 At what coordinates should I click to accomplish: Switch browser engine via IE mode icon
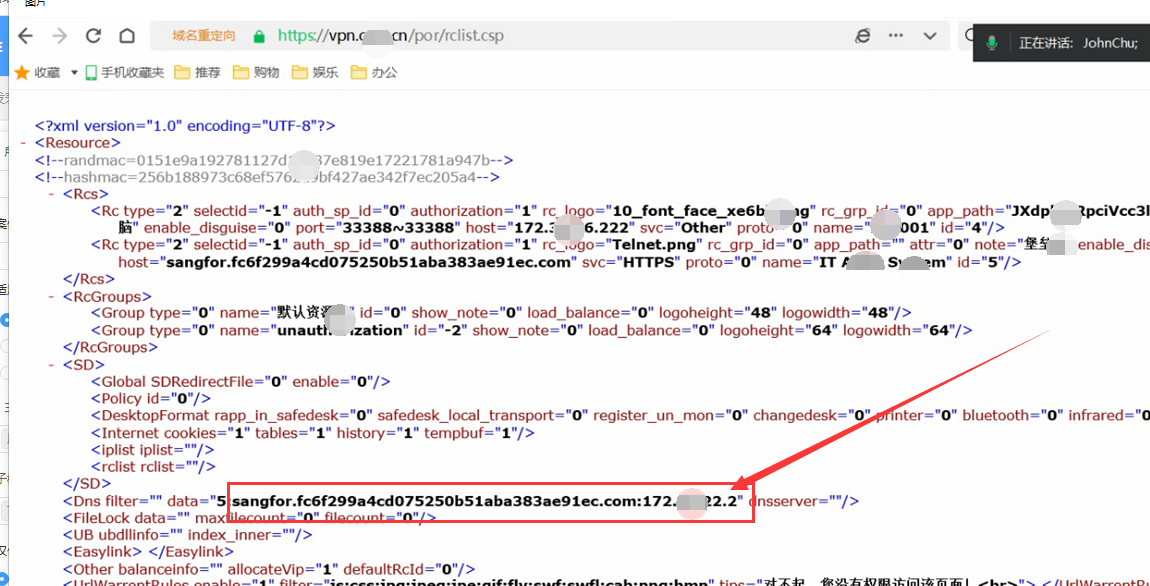click(863, 36)
